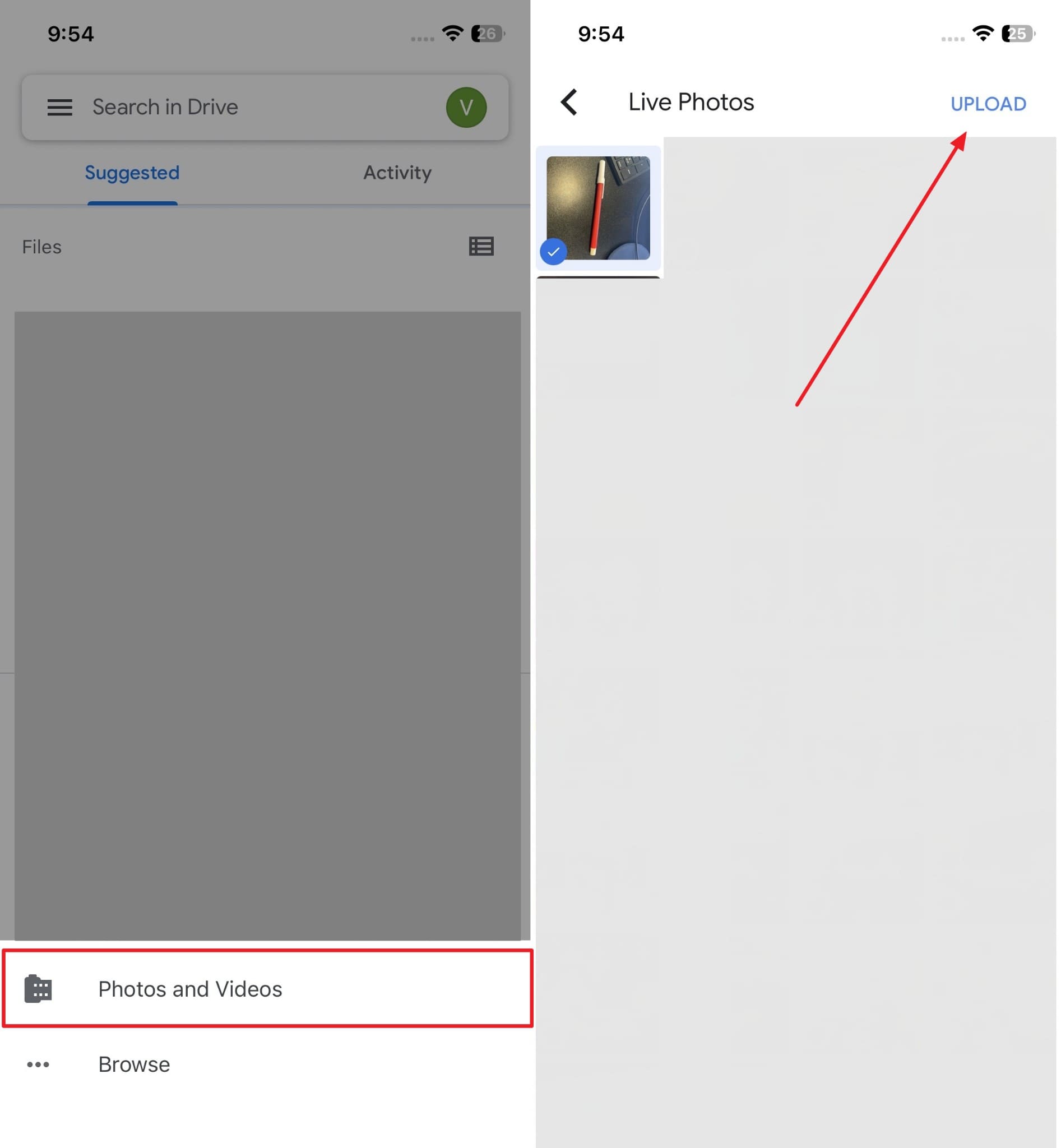The image size is (1061, 1148).
Task: Tap the battery icon showing 25
Action: click(1018, 34)
